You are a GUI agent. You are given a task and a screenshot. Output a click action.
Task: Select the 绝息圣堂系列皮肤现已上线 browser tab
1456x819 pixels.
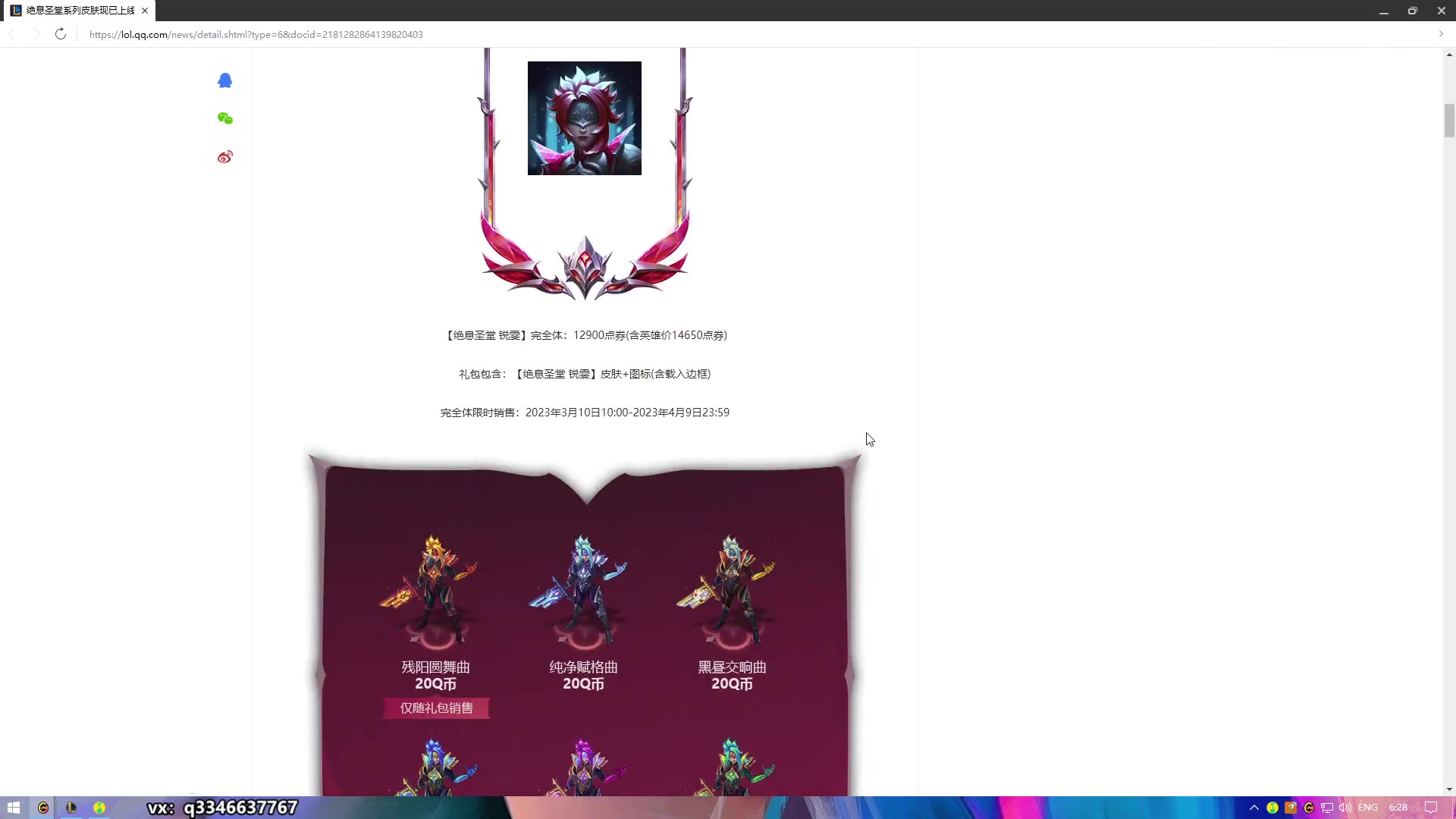[x=79, y=11]
